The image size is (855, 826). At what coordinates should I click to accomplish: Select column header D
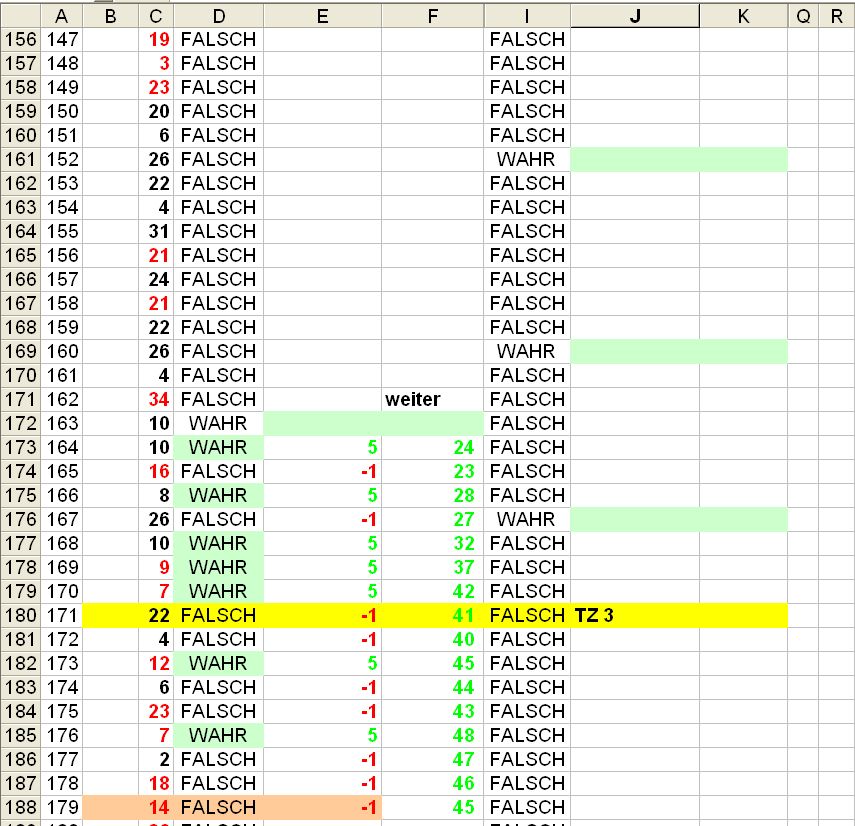tap(219, 16)
